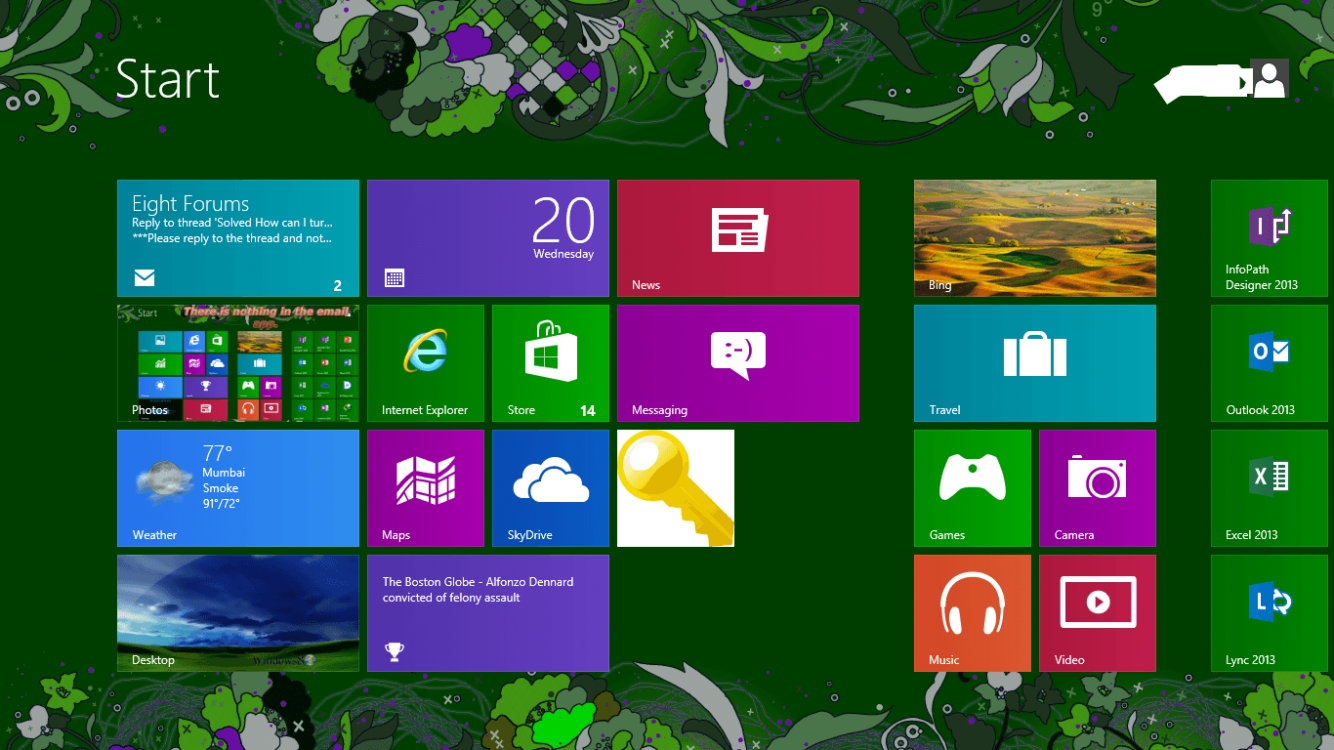Open the Maps tile
Viewport: 1334px width, 750px height.
[x=425, y=488]
